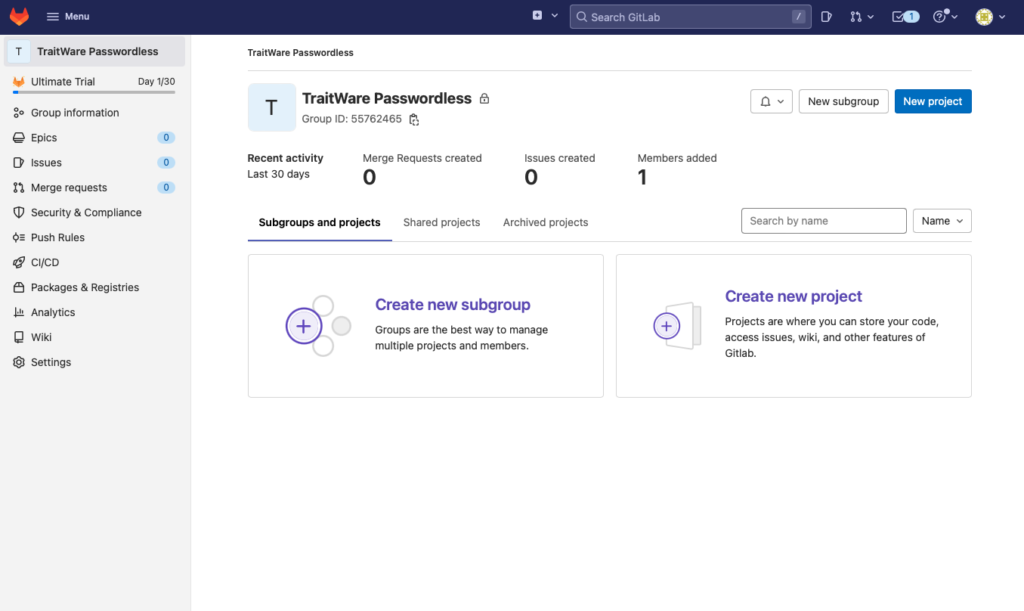
Task: Open TraitWare Passwordless sidebar group header
Action: coord(95,52)
